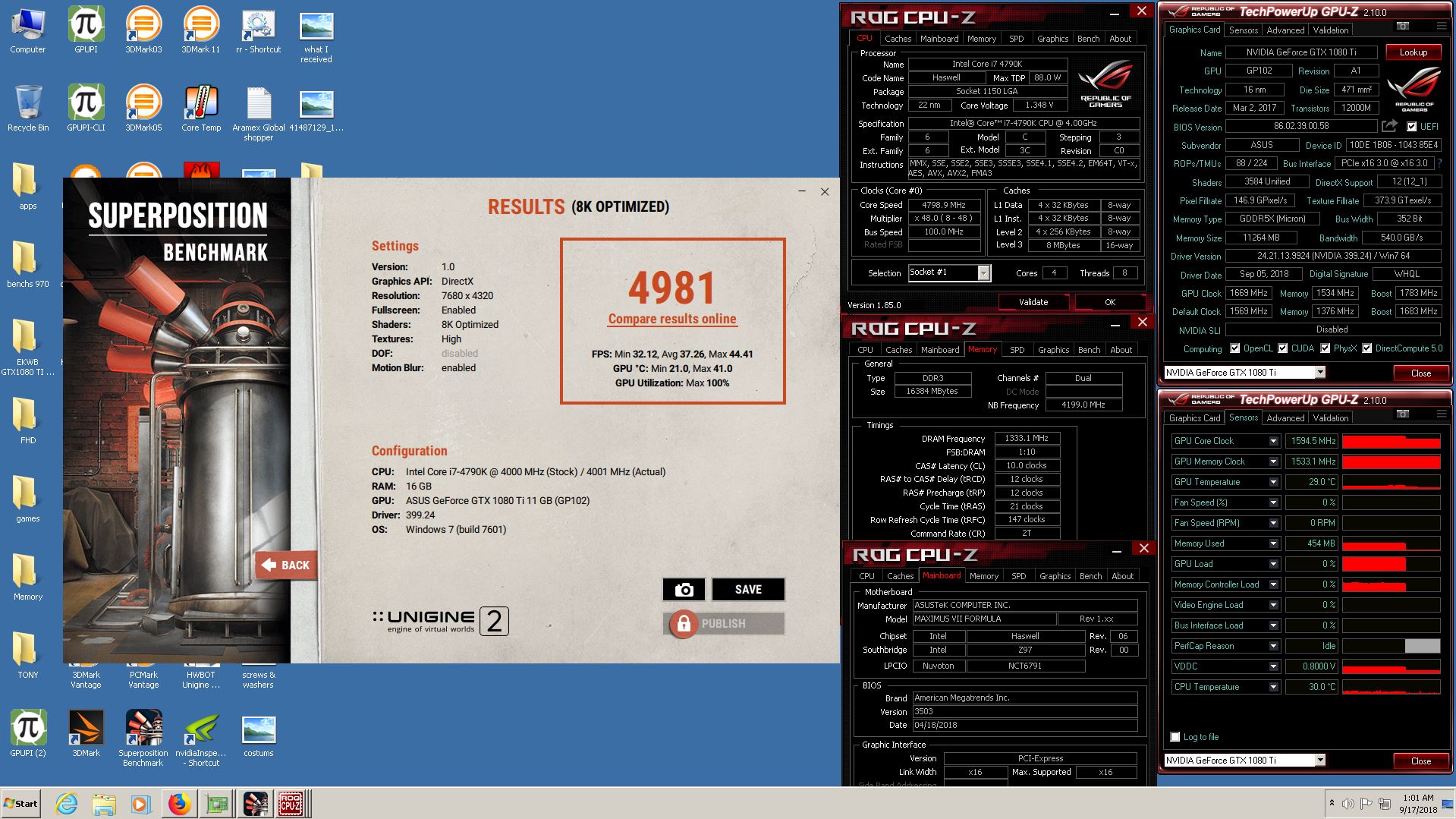Click the PerfCap Reason indicator bar
This screenshot has width=1456, height=819.
1391,646
